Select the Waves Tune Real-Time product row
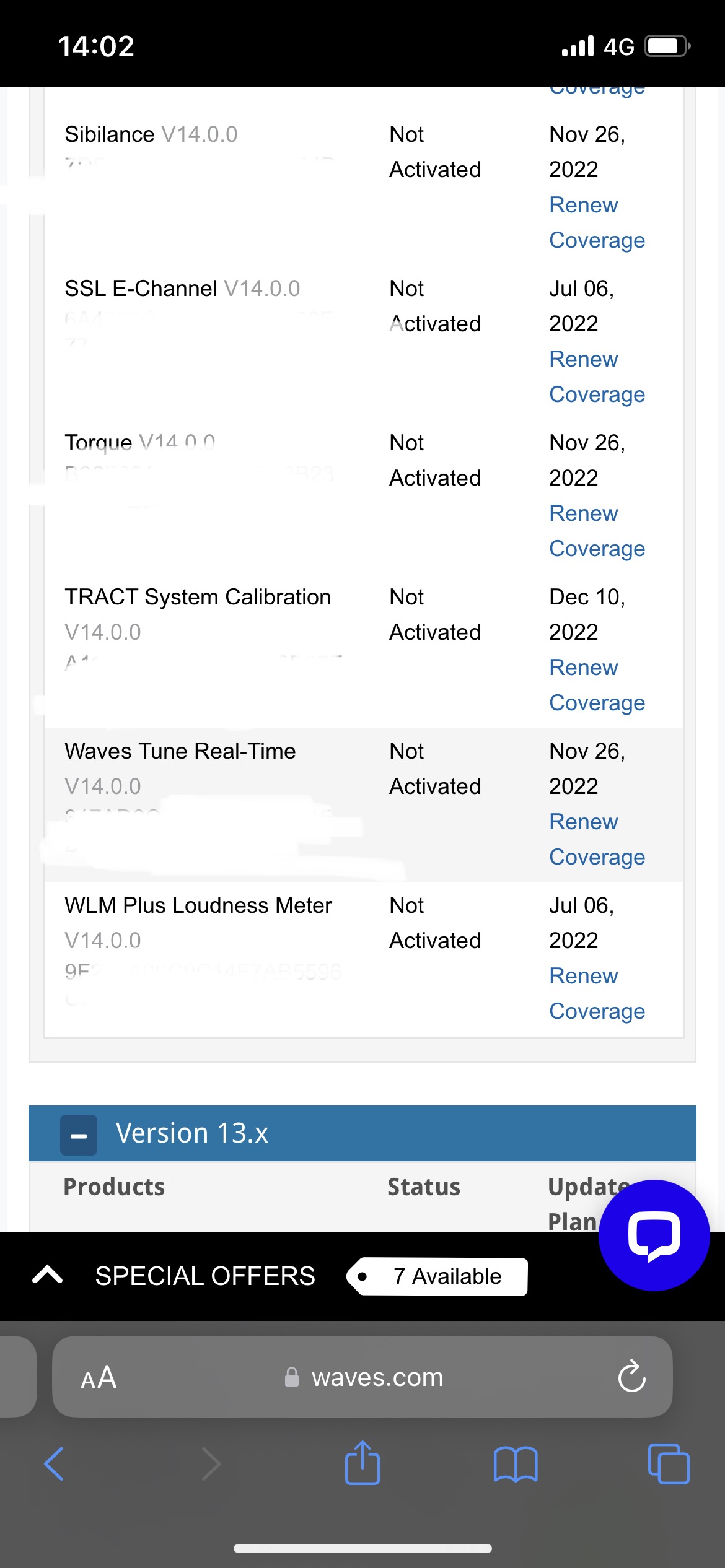 point(180,752)
